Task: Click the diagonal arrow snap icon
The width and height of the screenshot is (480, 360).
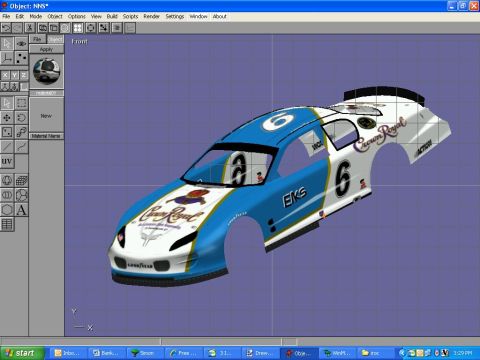Action: pyautogui.click(x=103, y=28)
